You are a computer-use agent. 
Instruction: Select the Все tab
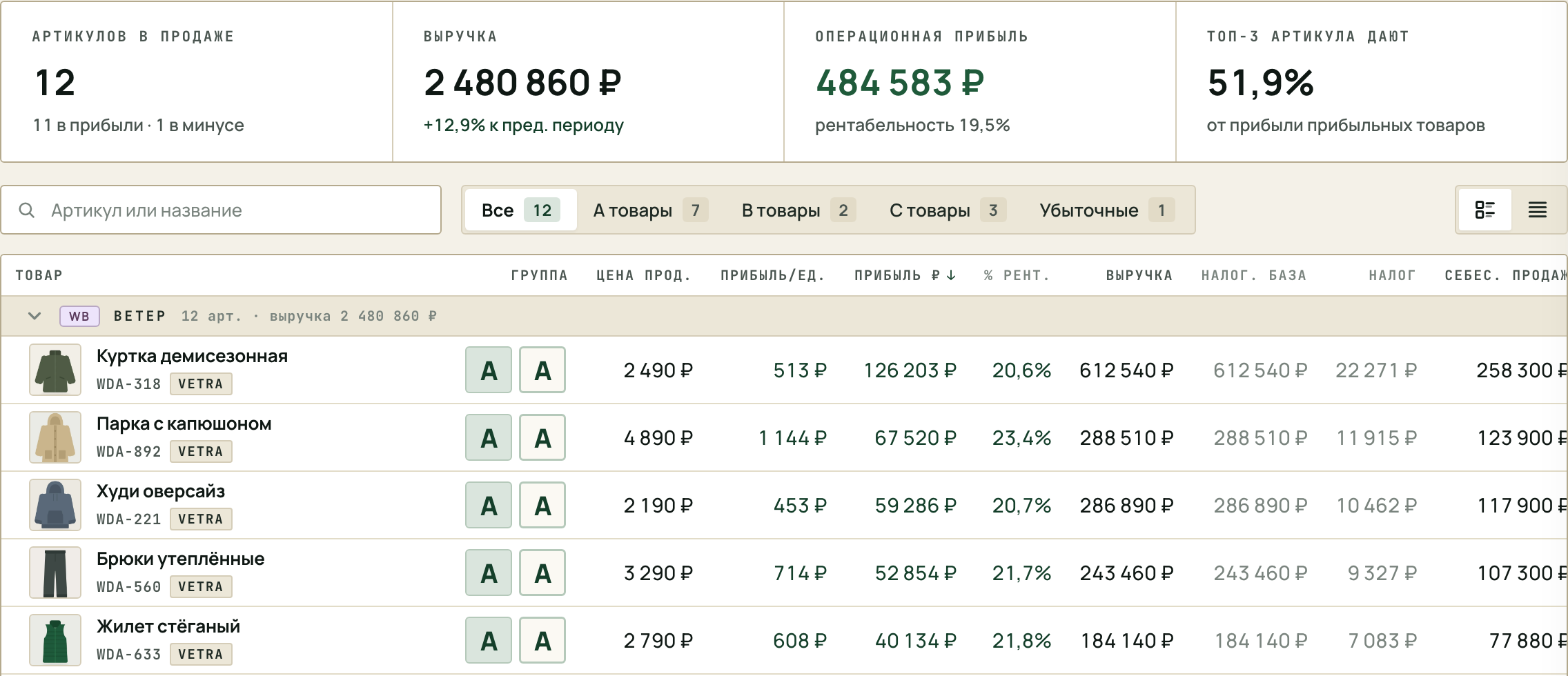pos(521,210)
